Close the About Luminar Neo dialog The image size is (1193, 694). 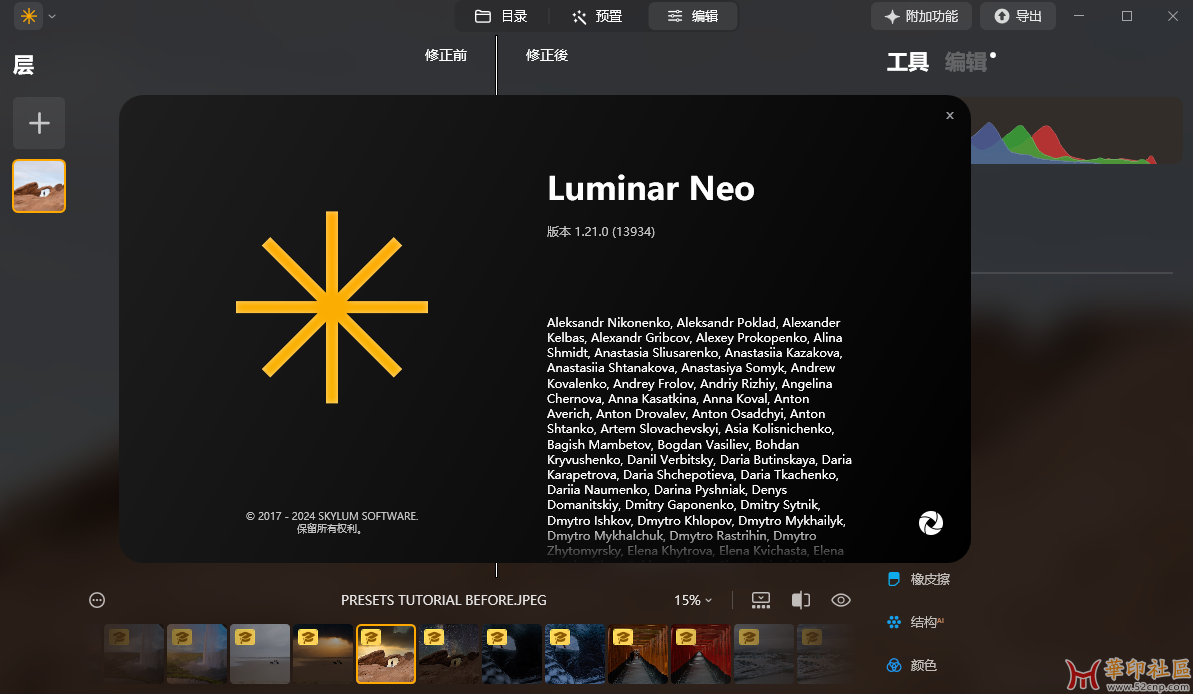(950, 116)
